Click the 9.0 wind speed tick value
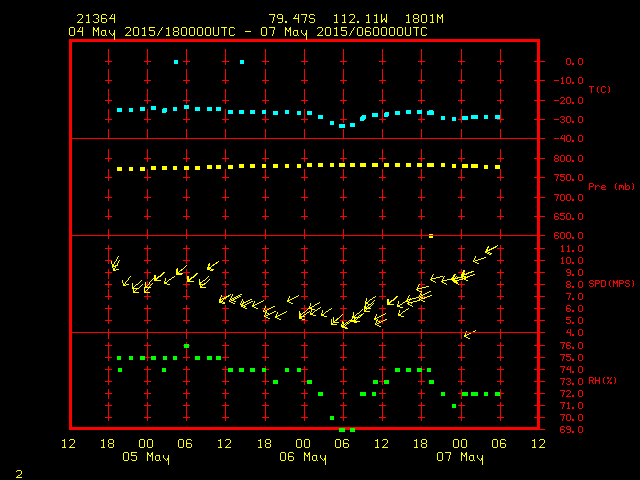The width and height of the screenshot is (640, 480). 574,273
